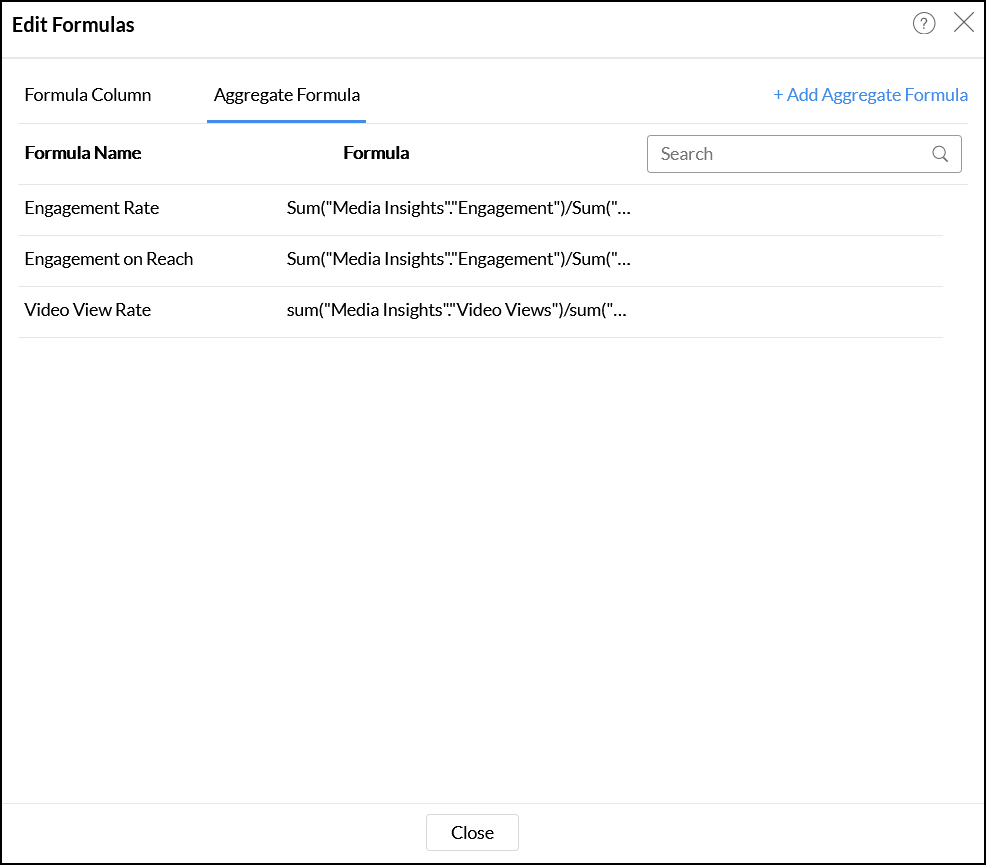Select the Engagement on Reach formula name
This screenshot has height=865, width=986.
point(109,259)
